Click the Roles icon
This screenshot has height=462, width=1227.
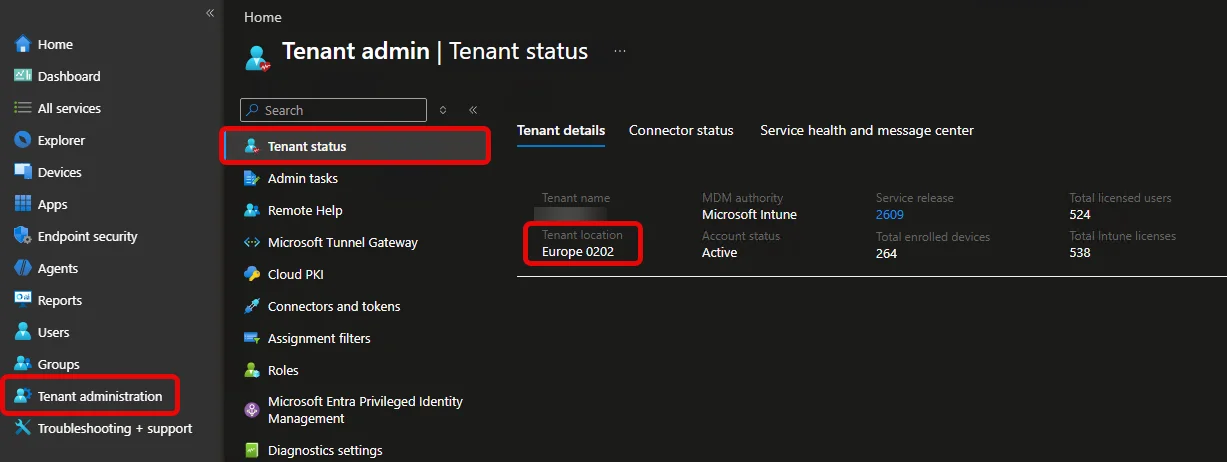(252, 370)
